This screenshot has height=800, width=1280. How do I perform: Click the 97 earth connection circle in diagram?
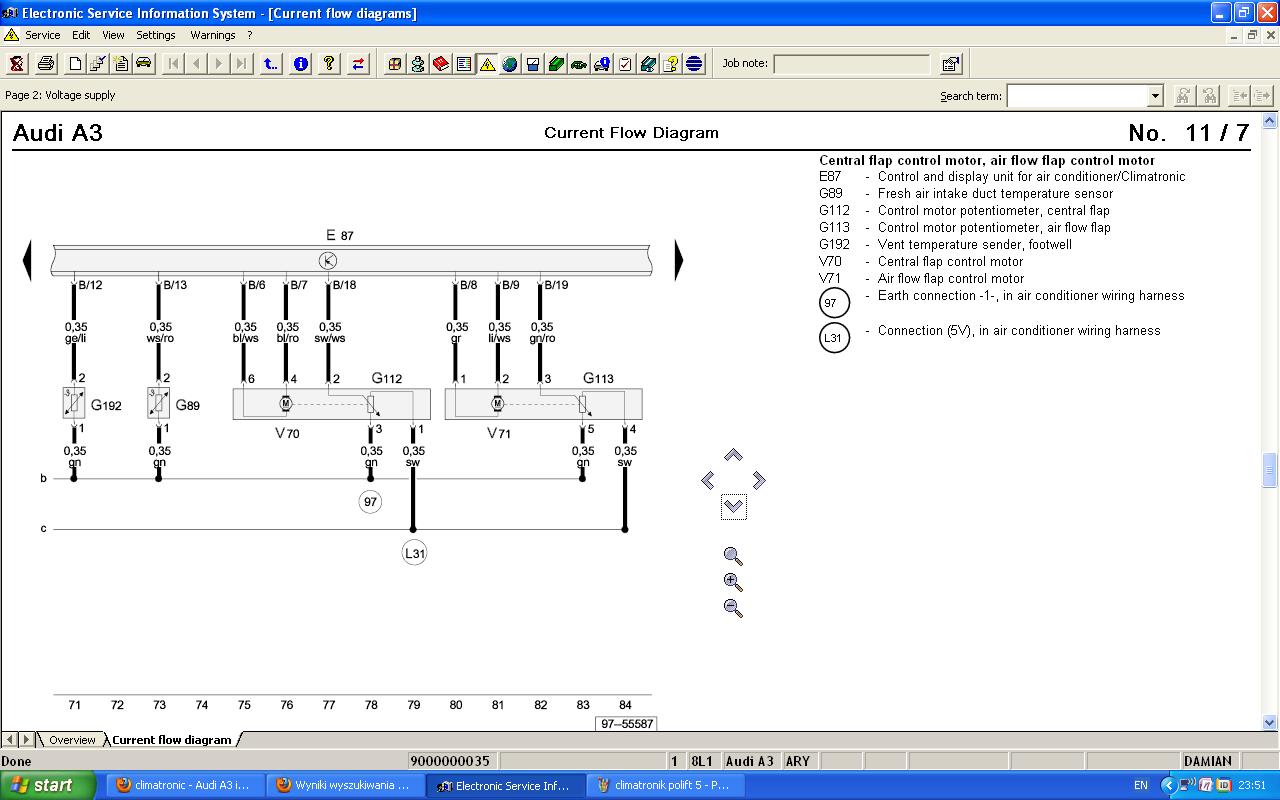pyautogui.click(x=371, y=501)
